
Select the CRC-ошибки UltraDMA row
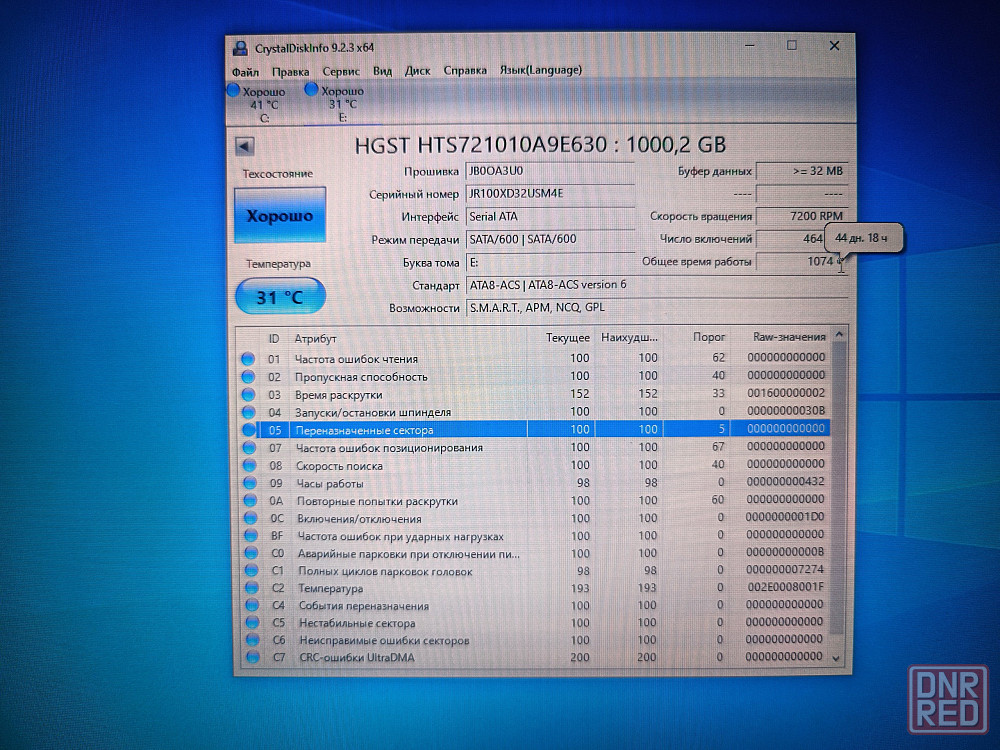pos(534,657)
